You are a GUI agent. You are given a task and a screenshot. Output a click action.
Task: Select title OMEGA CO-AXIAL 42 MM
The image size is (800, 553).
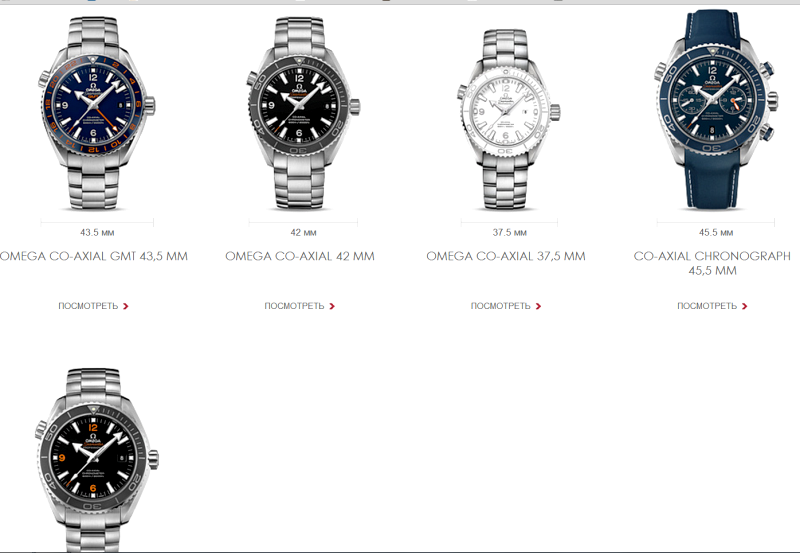(300, 256)
